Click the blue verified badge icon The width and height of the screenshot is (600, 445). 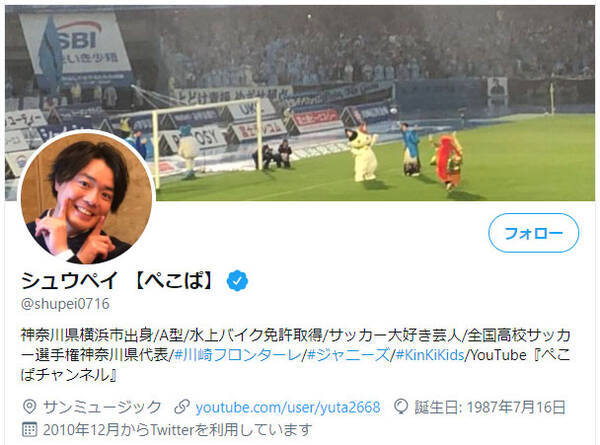pos(237,280)
